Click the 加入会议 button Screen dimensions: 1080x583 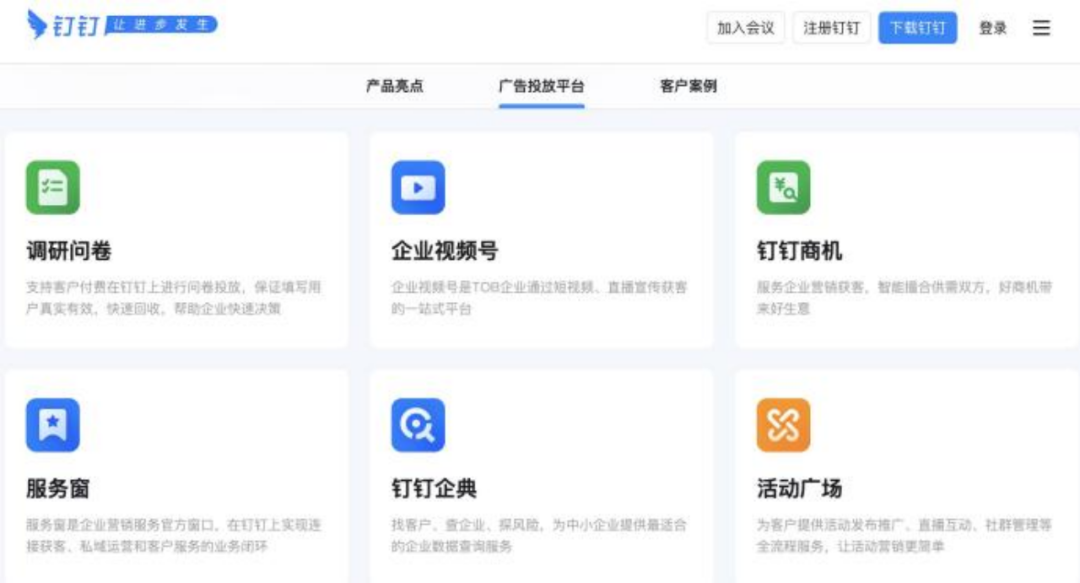pyautogui.click(x=746, y=28)
